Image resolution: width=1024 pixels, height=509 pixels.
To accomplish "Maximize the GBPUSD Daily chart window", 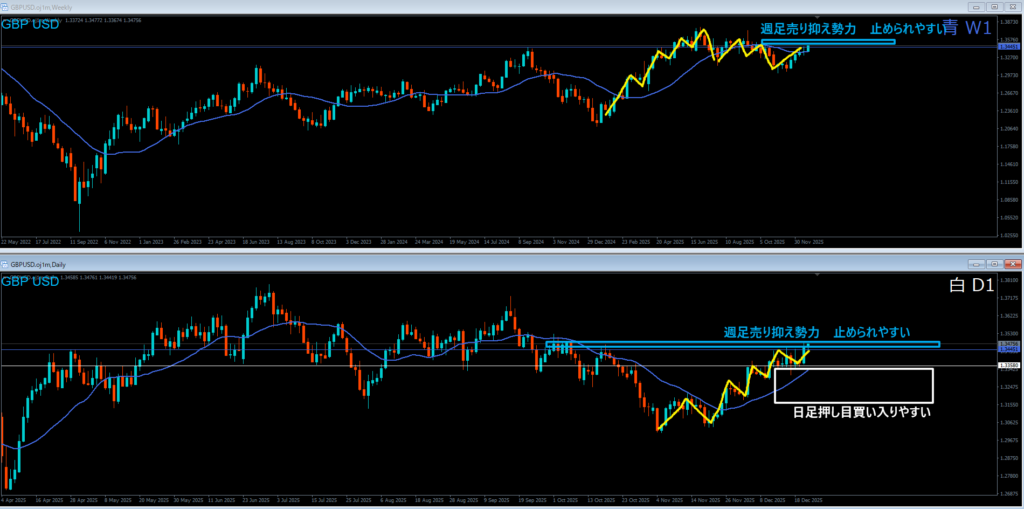I will pos(994,263).
